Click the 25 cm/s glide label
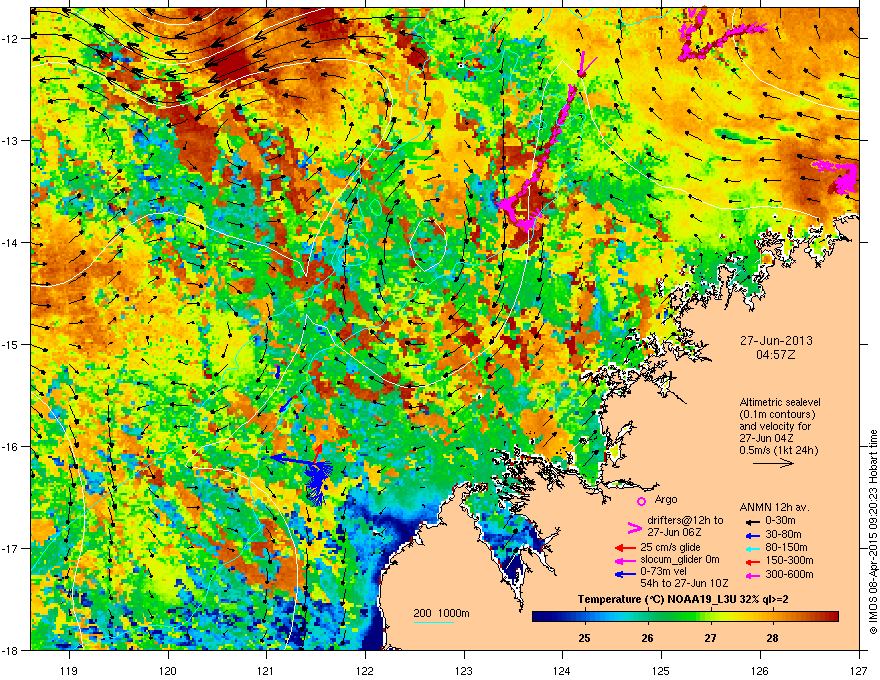Image resolution: width=880 pixels, height=680 pixels. click(671, 547)
